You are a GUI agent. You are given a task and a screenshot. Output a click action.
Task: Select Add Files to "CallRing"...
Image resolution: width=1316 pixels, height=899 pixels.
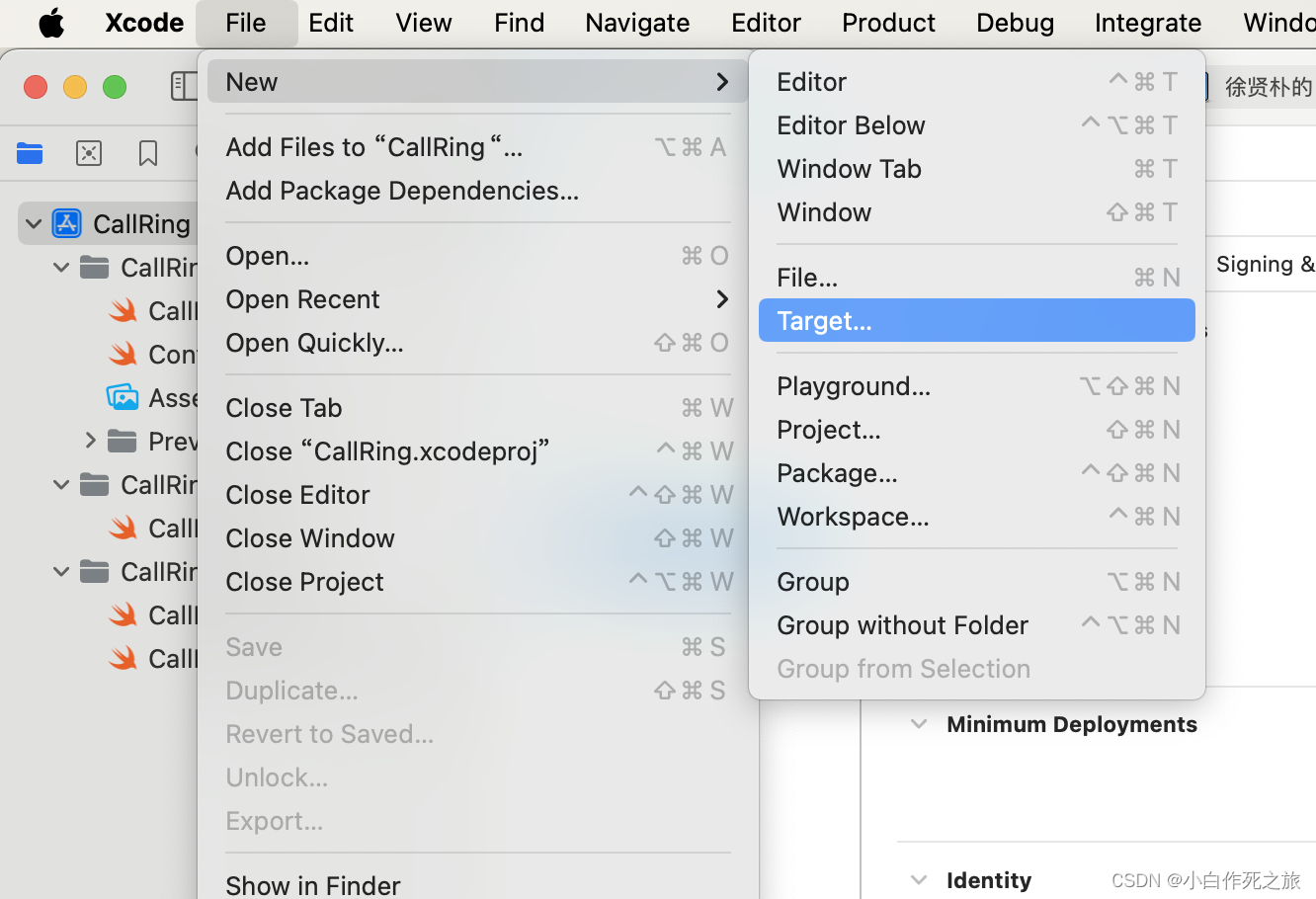(x=478, y=147)
